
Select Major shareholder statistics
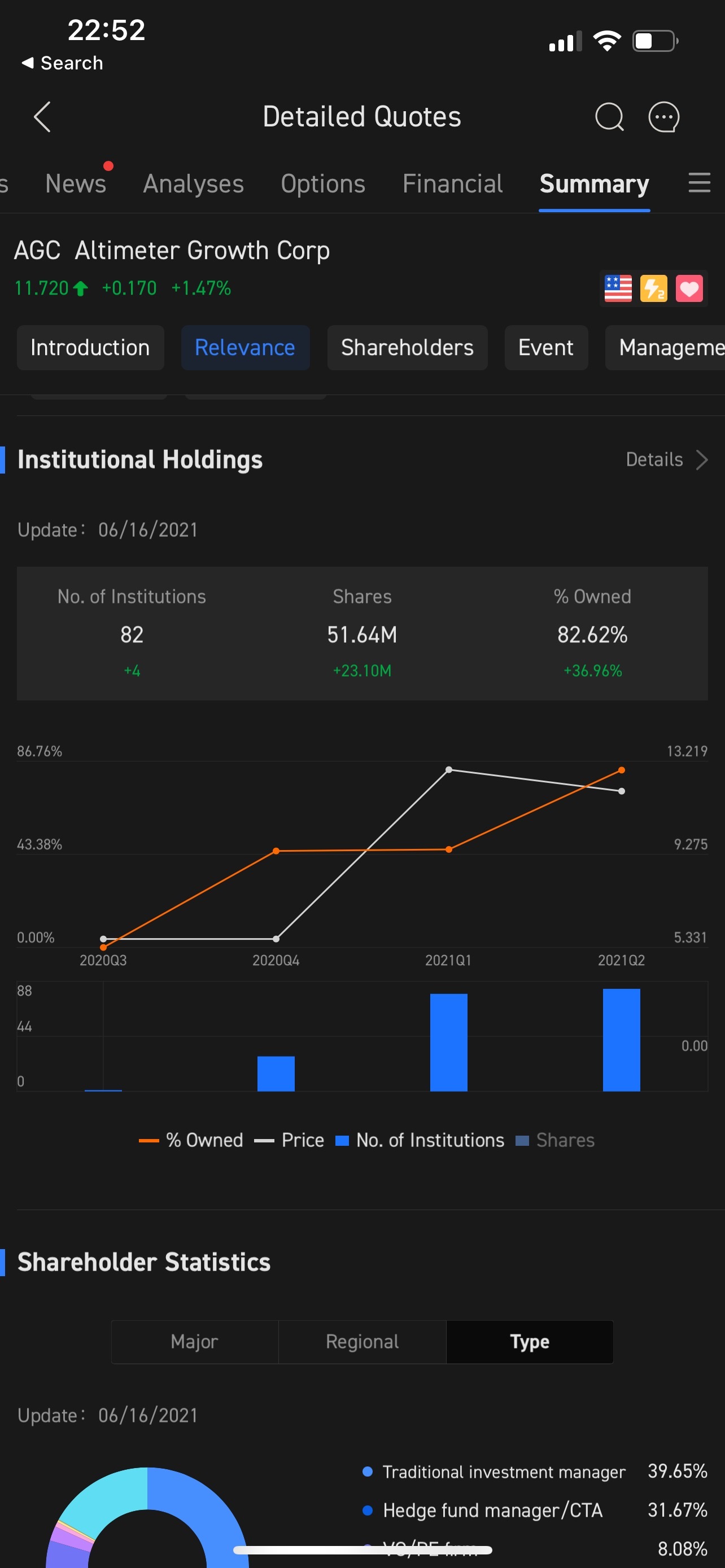pos(195,1342)
